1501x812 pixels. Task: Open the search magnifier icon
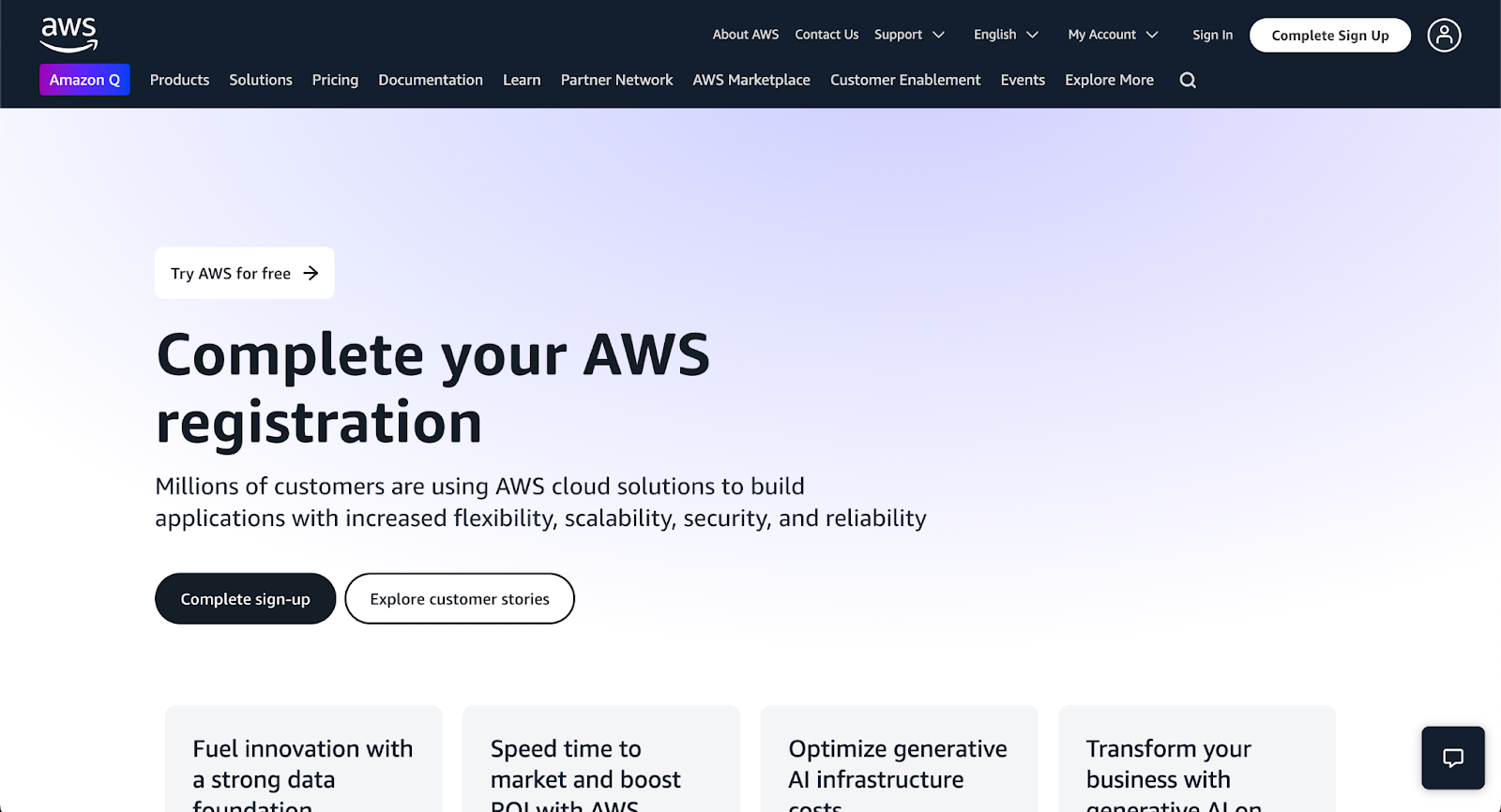pyautogui.click(x=1188, y=81)
